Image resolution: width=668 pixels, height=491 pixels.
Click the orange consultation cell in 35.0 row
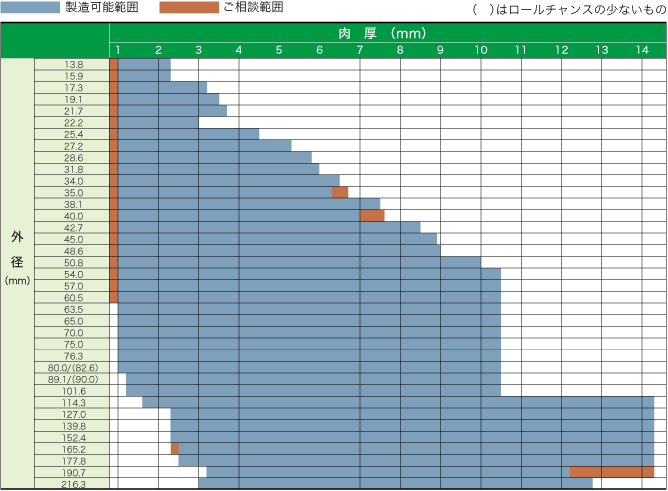pos(340,192)
